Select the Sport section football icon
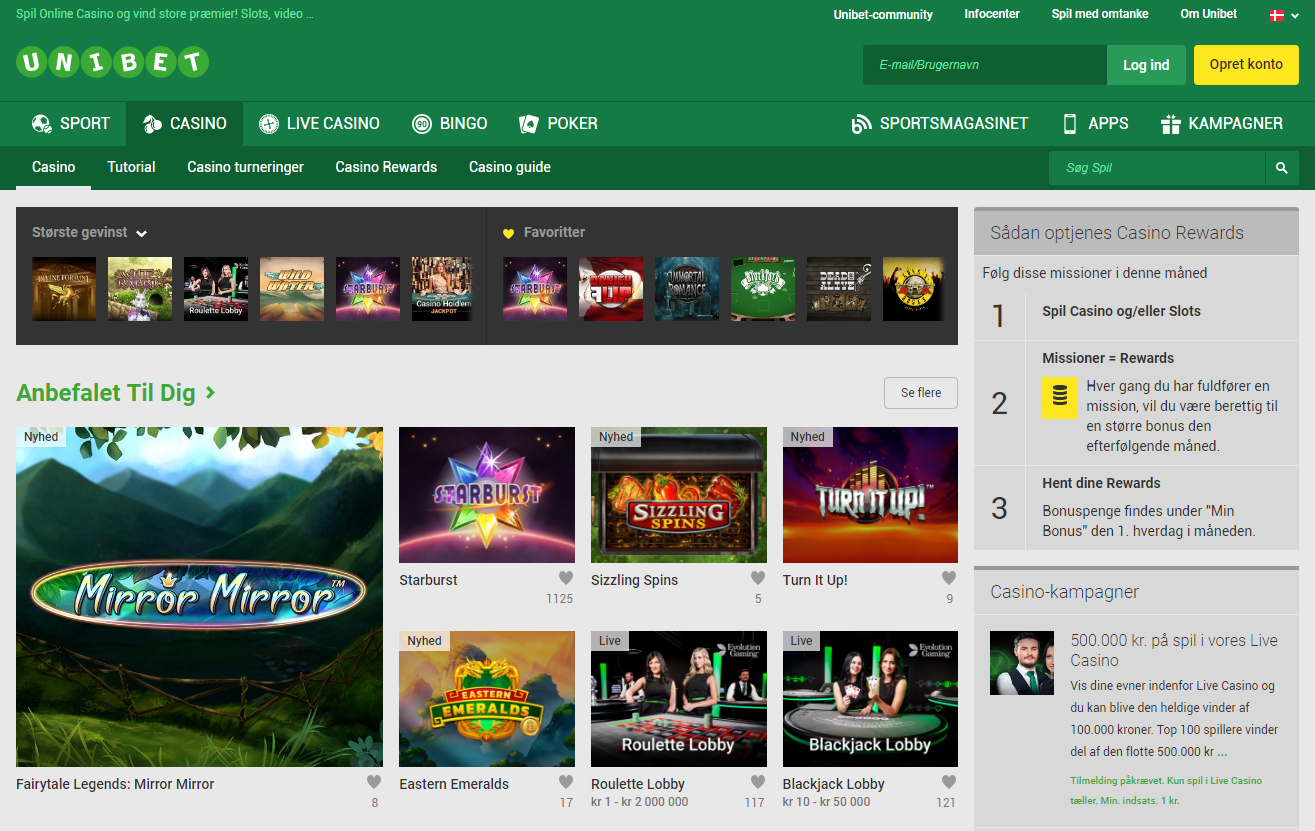1315x831 pixels. click(41, 123)
